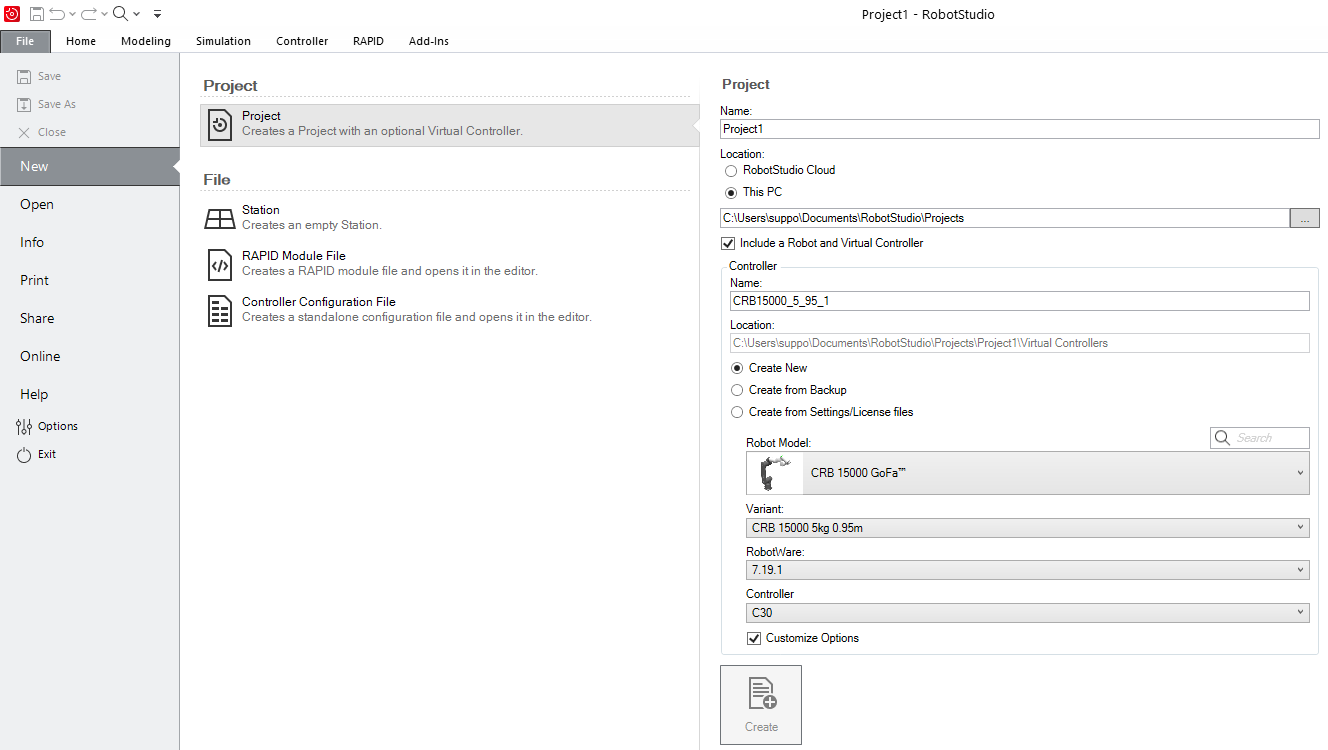Uncheck Include a Robot and Virtual Controller
The image size is (1328, 750).
click(x=728, y=243)
